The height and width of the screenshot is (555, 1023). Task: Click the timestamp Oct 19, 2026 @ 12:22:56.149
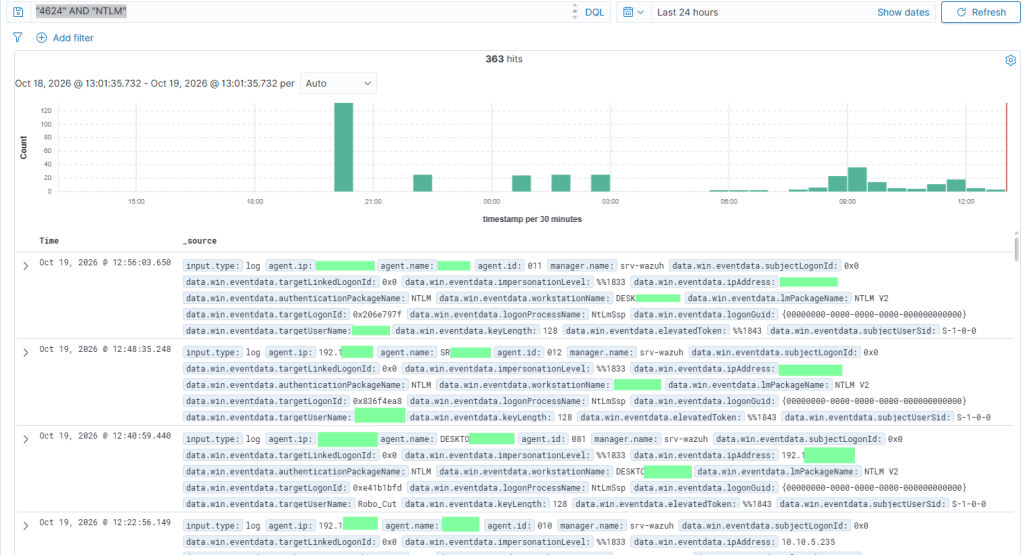point(105,522)
